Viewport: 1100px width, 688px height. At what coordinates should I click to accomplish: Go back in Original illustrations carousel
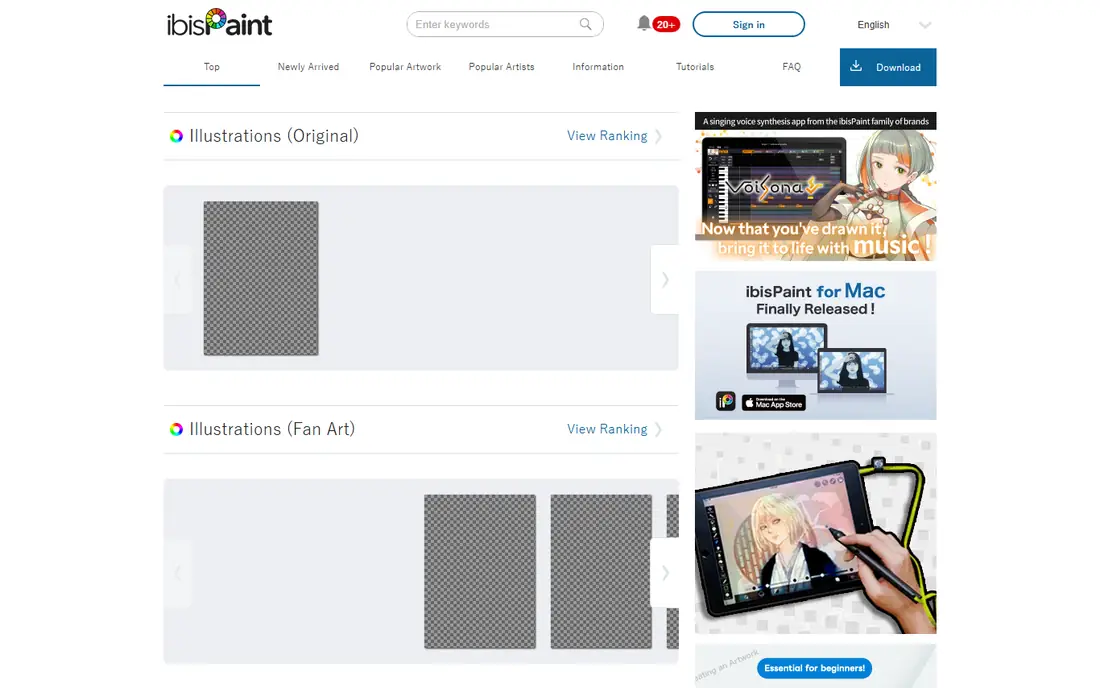[x=177, y=279]
